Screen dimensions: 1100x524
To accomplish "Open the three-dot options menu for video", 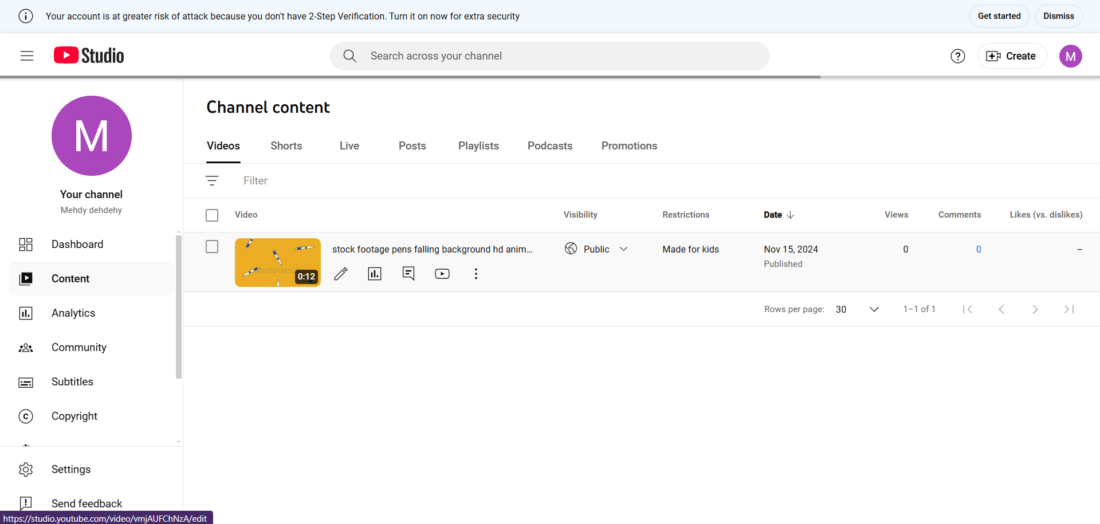I will [476, 274].
